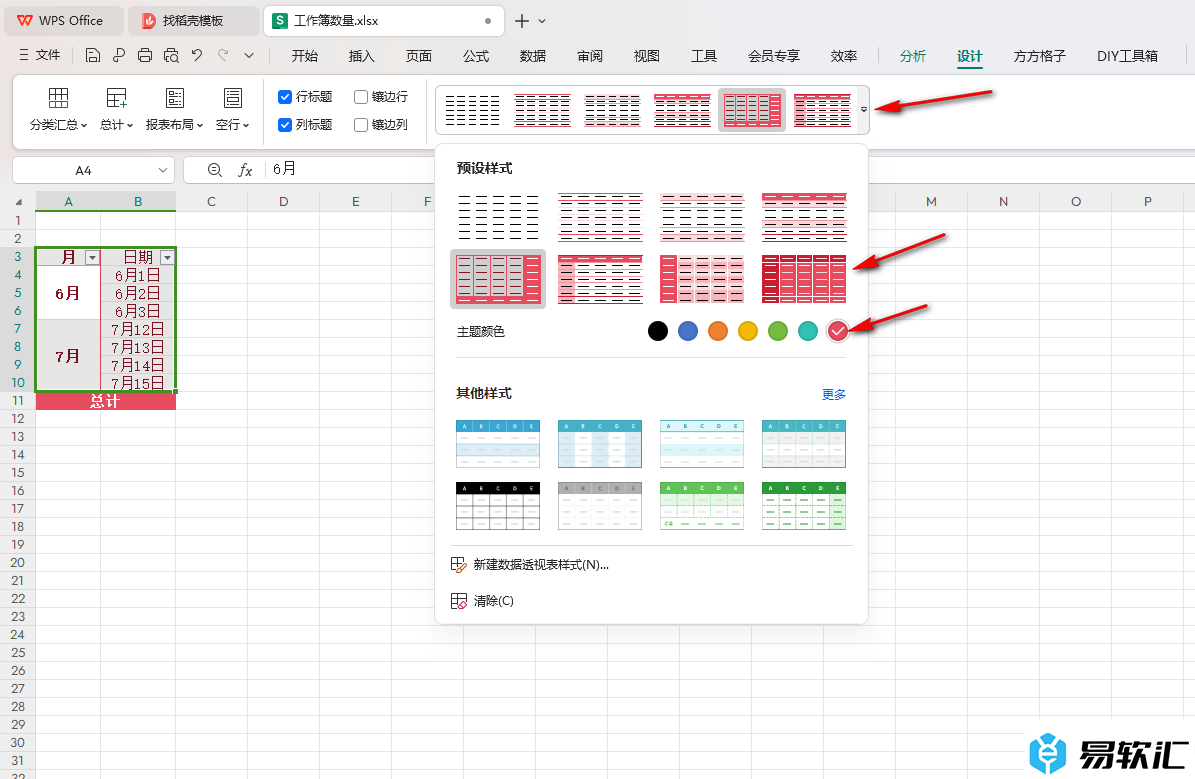Select the dark red preset style thumbnail
Image resolution: width=1195 pixels, height=779 pixels.
[x=804, y=279]
